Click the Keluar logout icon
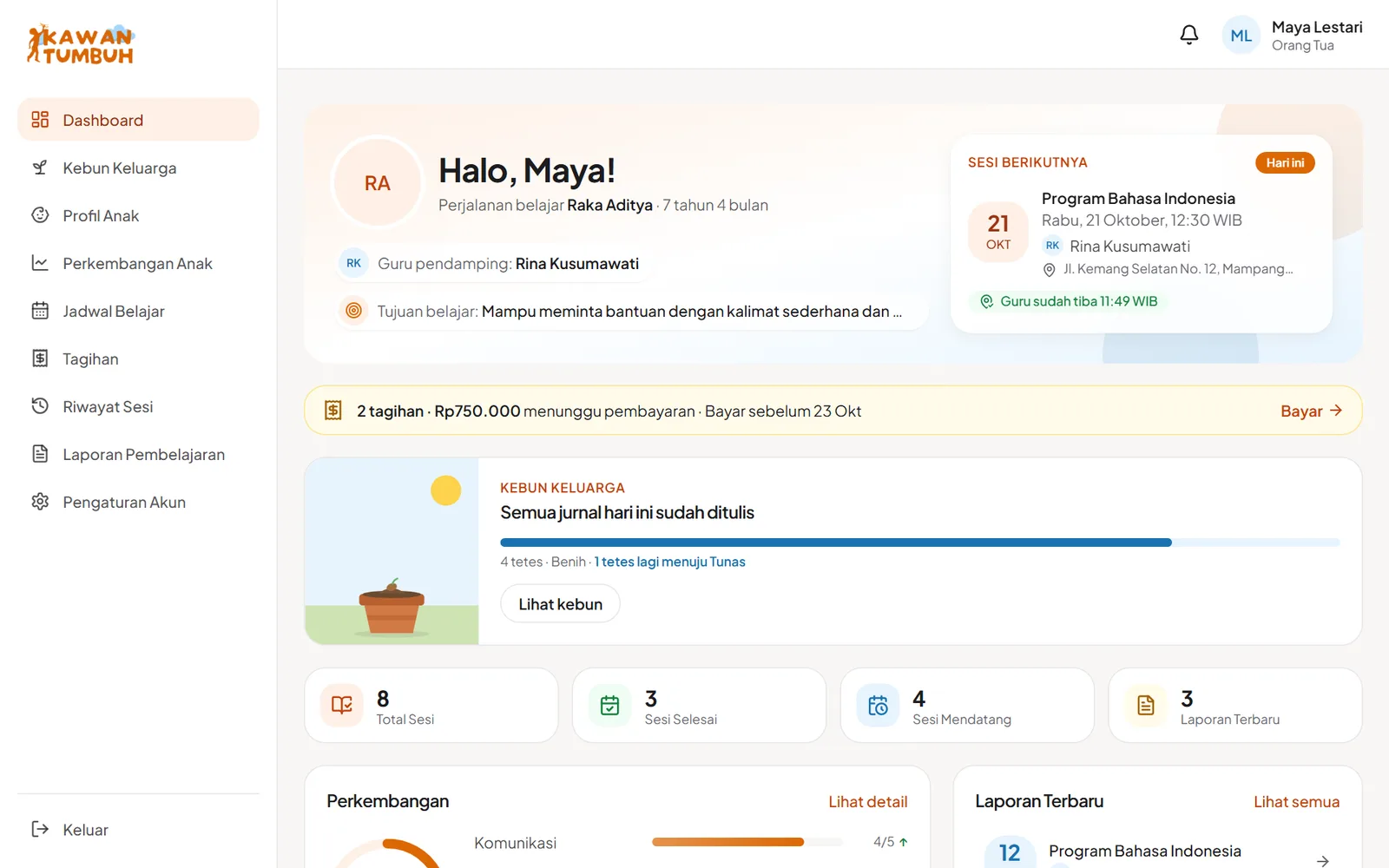1389x868 pixels. click(x=40, y=829)
